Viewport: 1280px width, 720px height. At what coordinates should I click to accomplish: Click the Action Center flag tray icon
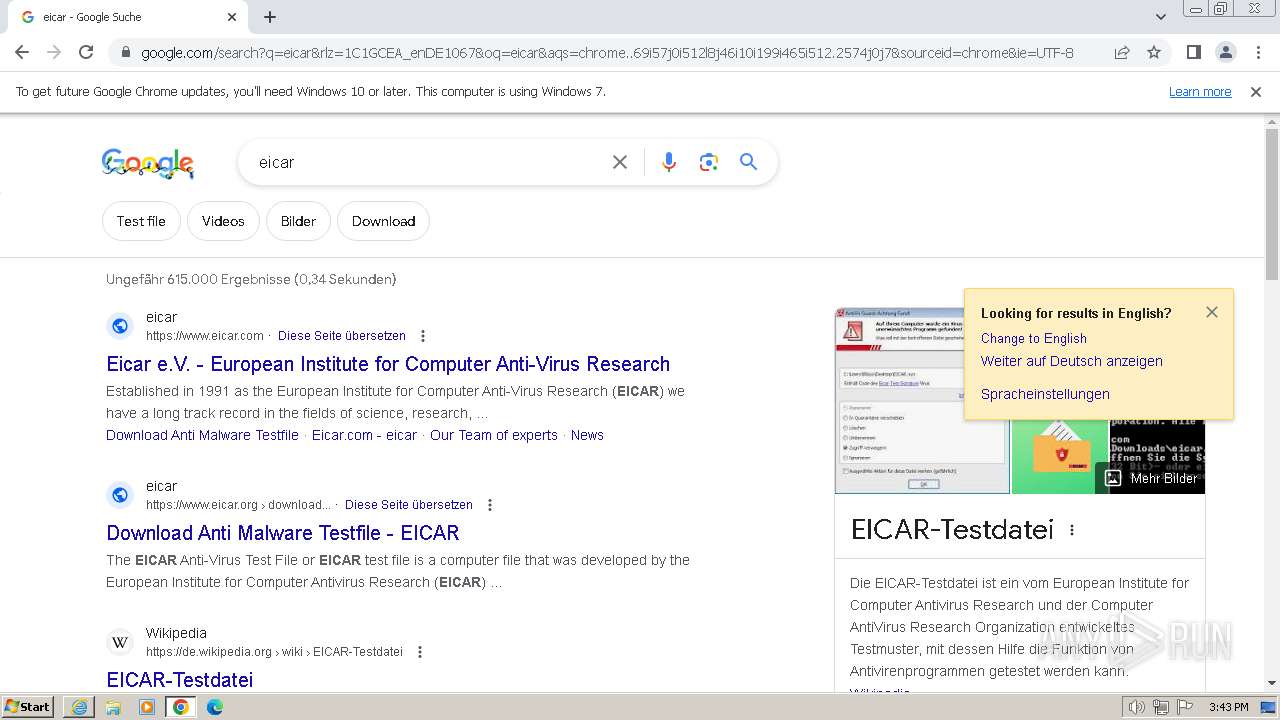click(1185, 707)
